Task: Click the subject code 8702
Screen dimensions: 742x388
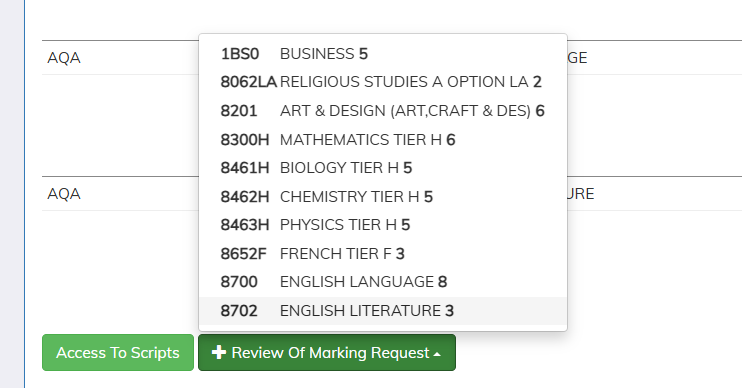Action: pyautogui.click(x=239, y=311)
